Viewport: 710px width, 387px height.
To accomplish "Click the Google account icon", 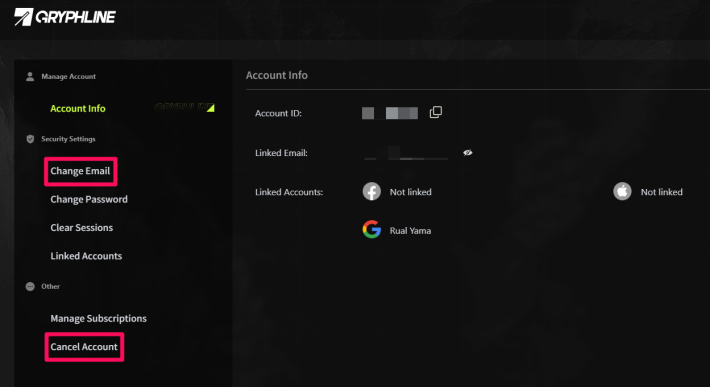I will (372, 229).
